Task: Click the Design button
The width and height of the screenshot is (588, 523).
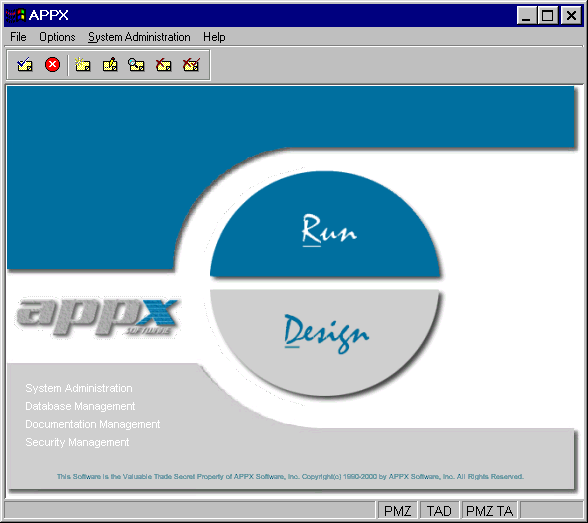Action: (x=325, y=342)
